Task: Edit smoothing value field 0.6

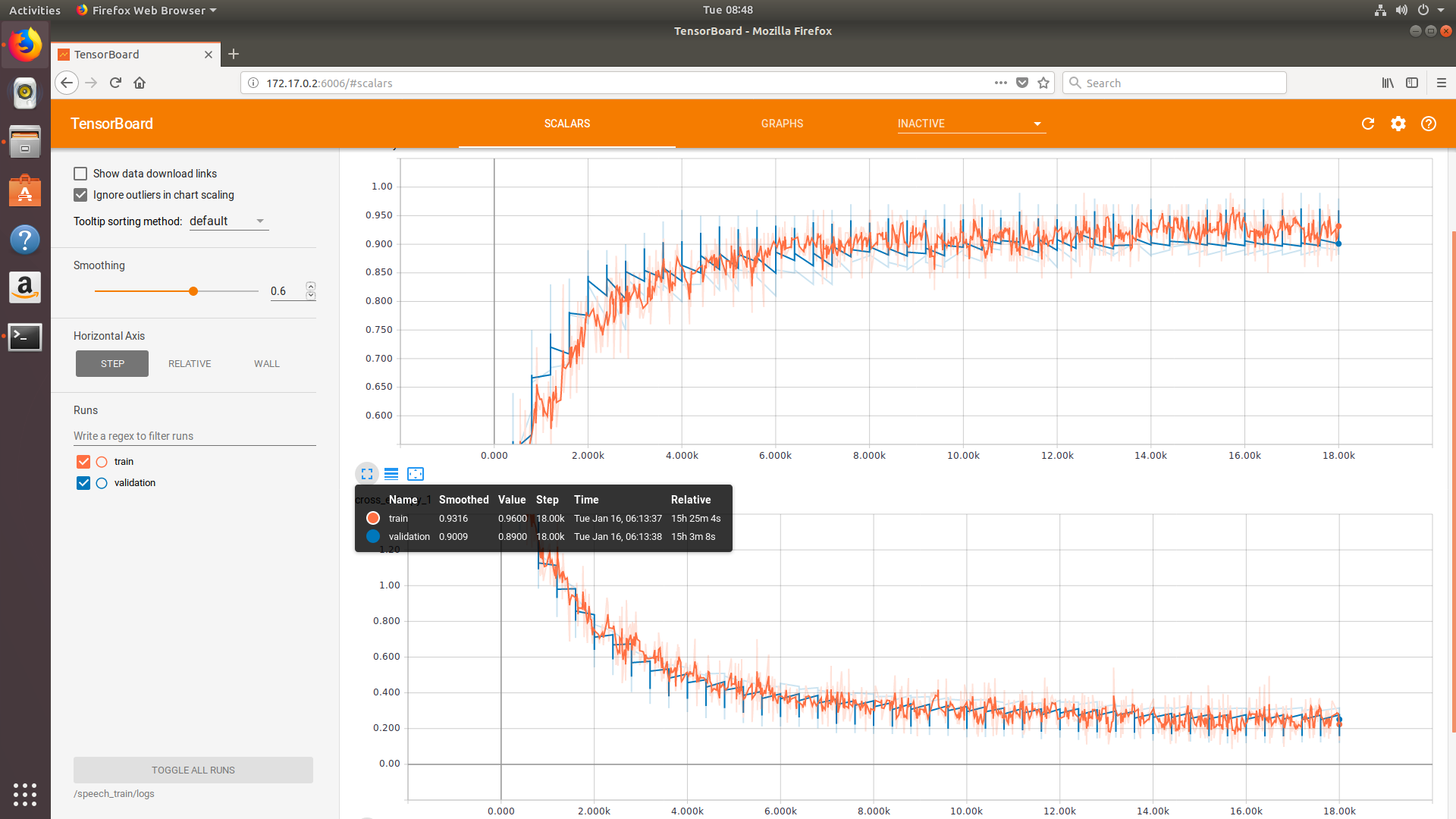Action: point(287,291)
